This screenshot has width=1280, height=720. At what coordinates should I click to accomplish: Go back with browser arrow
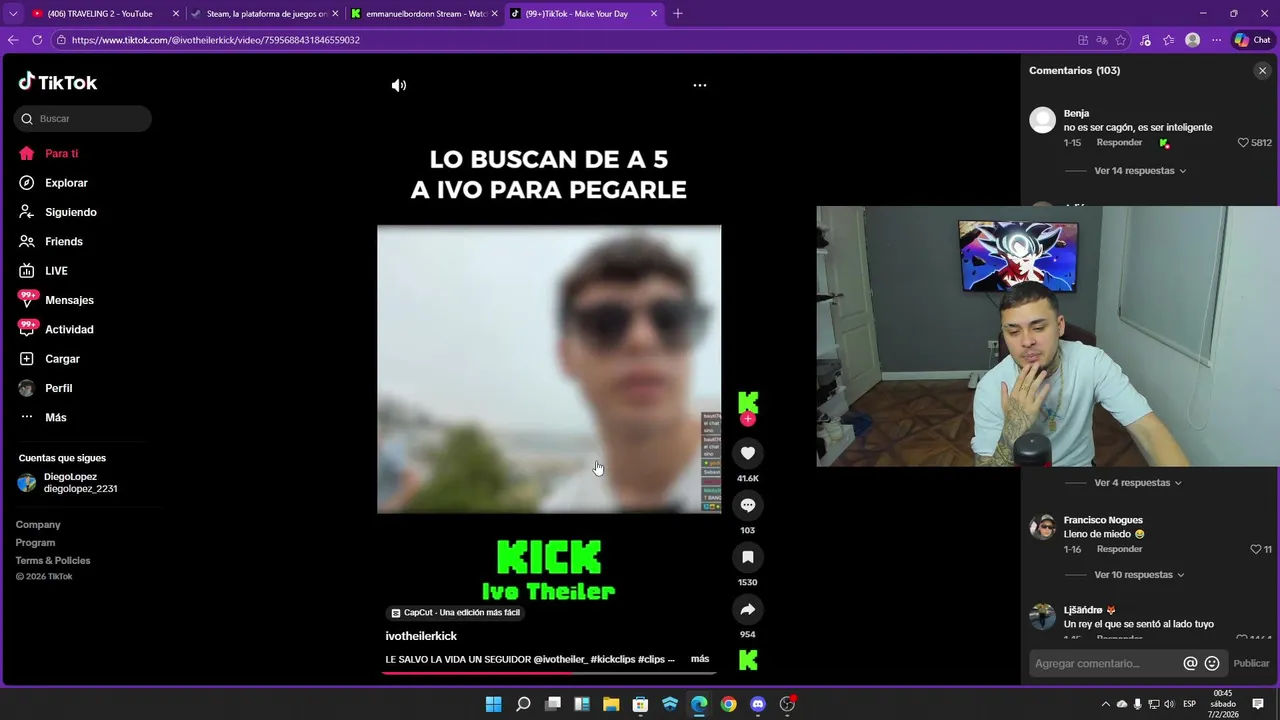pos(13,40)
